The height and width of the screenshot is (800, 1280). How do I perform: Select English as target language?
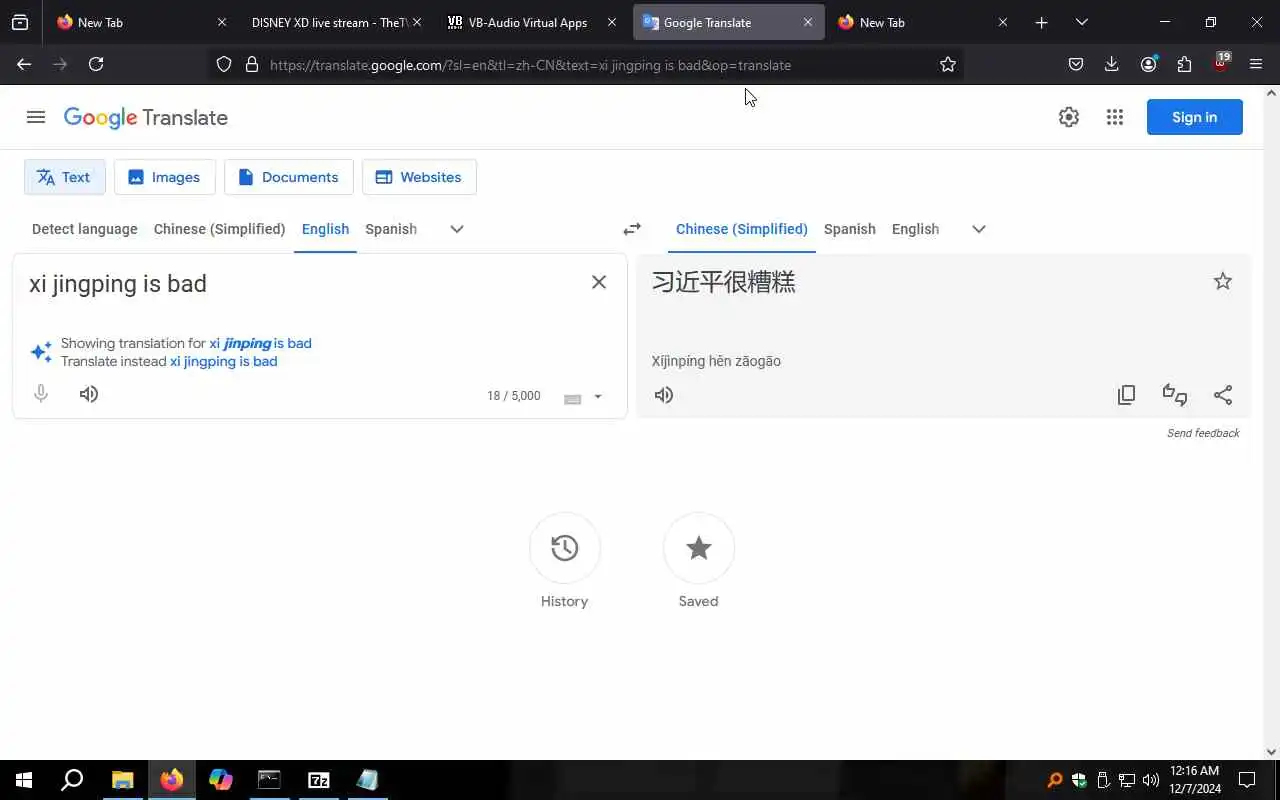point(915,229)
